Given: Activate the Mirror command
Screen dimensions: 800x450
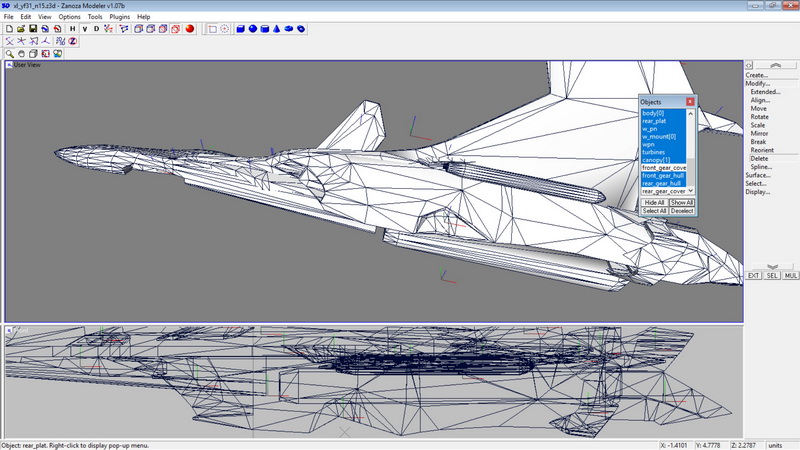Looking at the screenshot, I should click(759, 134).
